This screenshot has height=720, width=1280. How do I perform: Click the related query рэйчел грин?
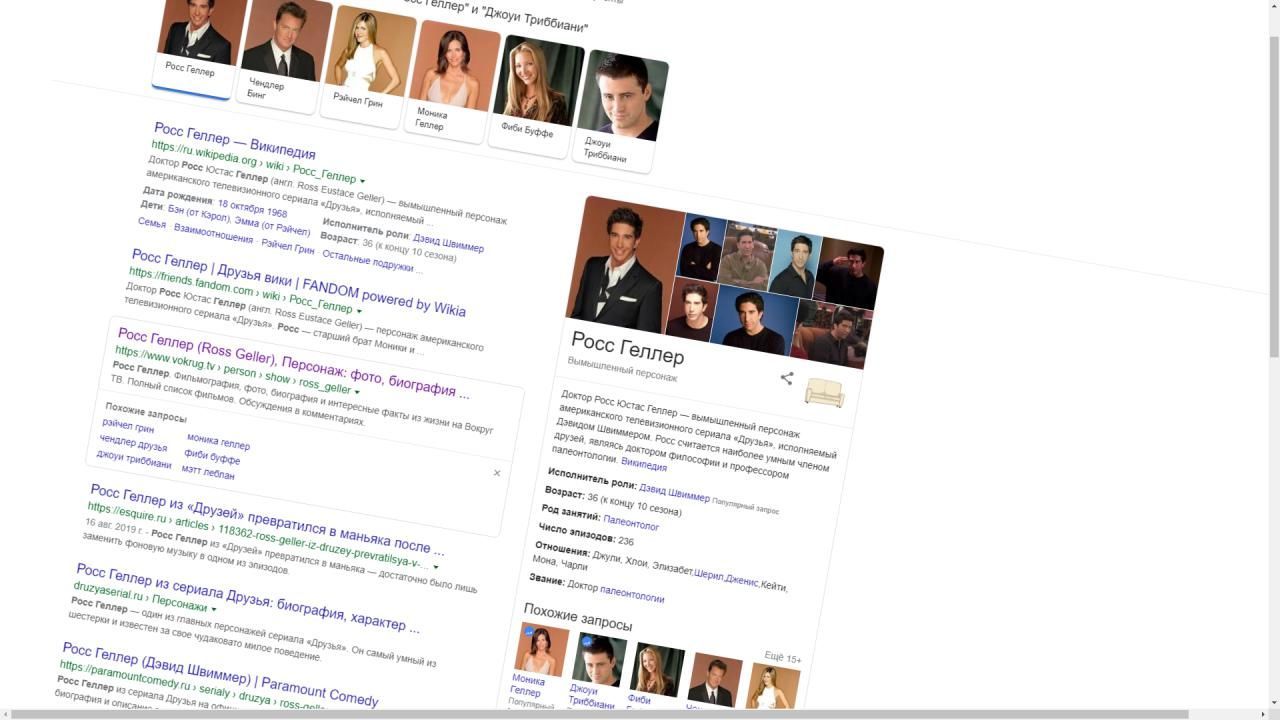(128, 426)
